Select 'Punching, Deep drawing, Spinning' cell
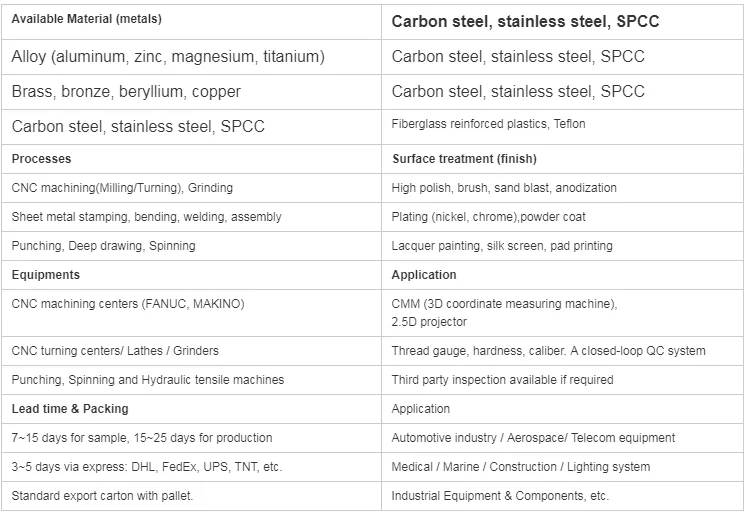 pos(192,246)
